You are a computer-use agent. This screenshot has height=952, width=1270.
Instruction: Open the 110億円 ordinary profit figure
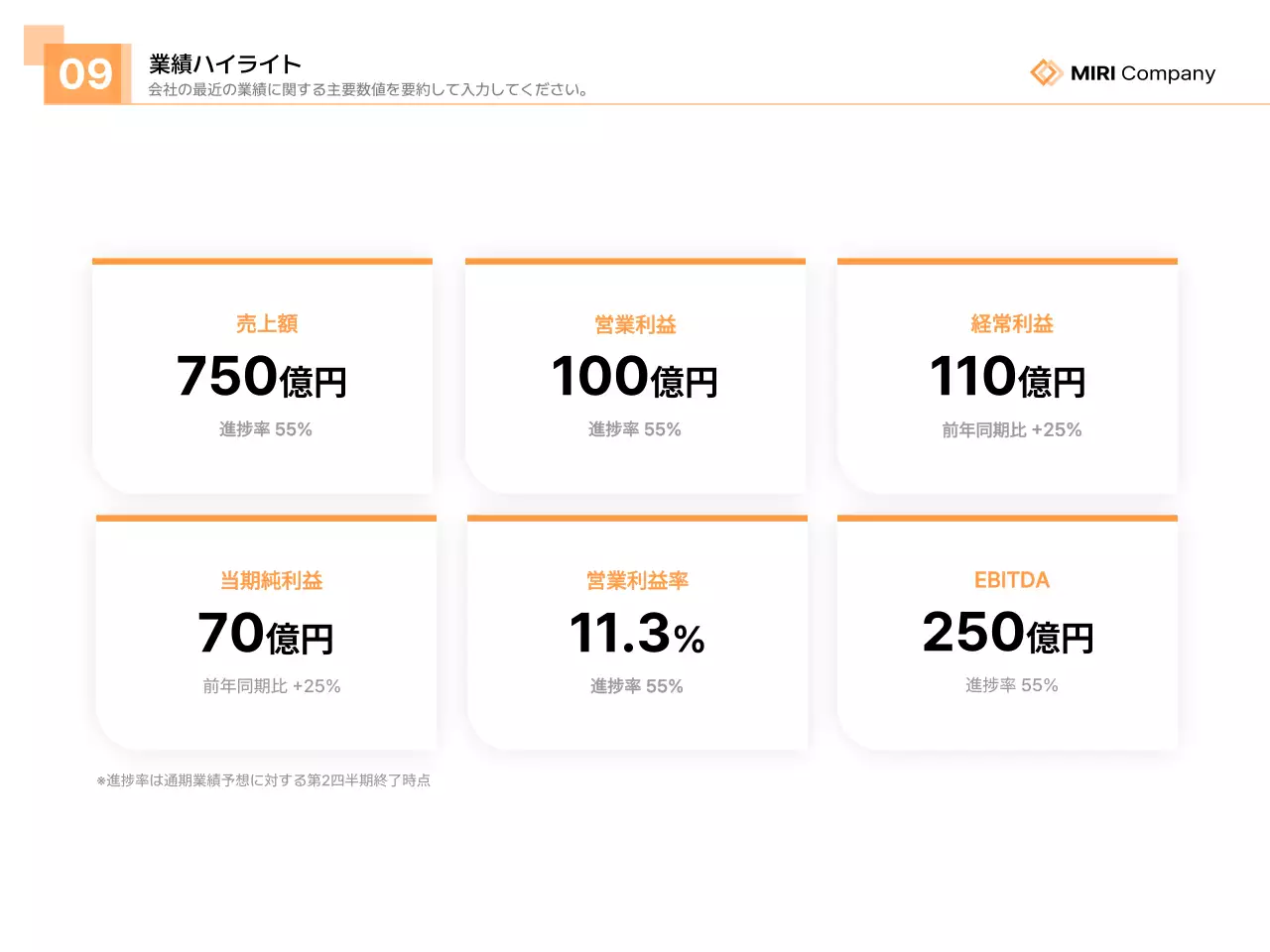(x=1008, y=378)
